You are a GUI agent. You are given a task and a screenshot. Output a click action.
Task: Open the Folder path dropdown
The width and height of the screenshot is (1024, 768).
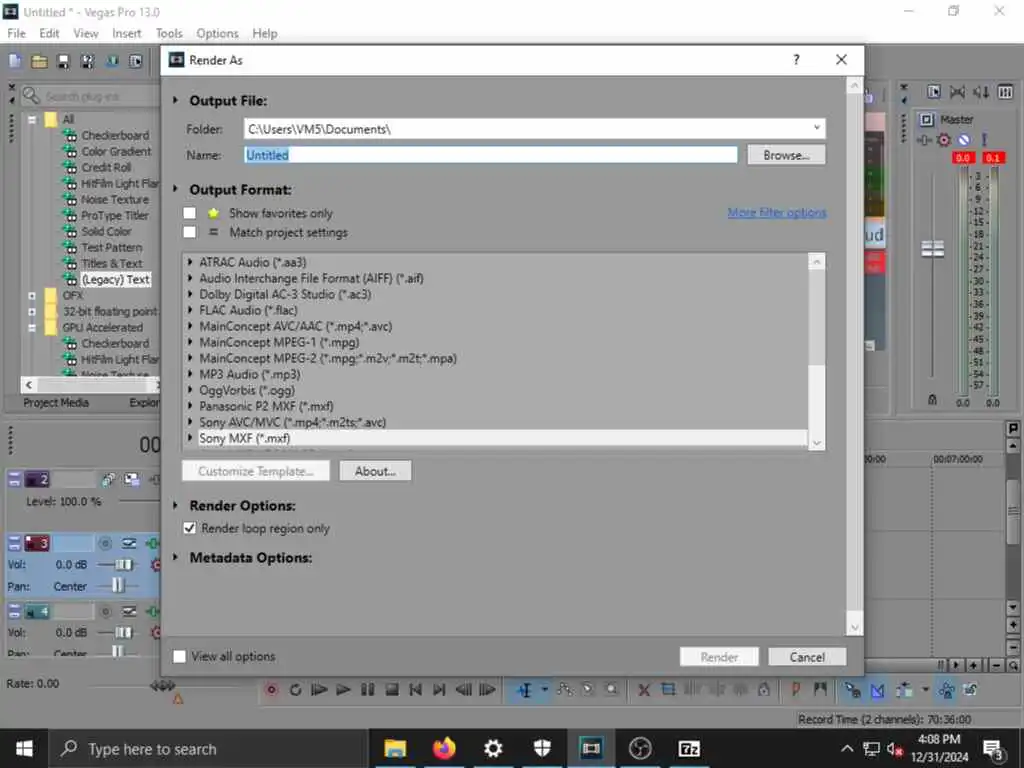(816, 128)
